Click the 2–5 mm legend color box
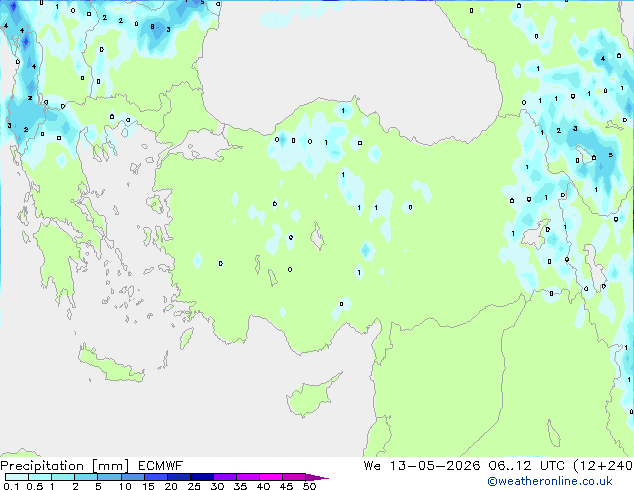Viewport: 634px width, 490px height. point(87,477)
